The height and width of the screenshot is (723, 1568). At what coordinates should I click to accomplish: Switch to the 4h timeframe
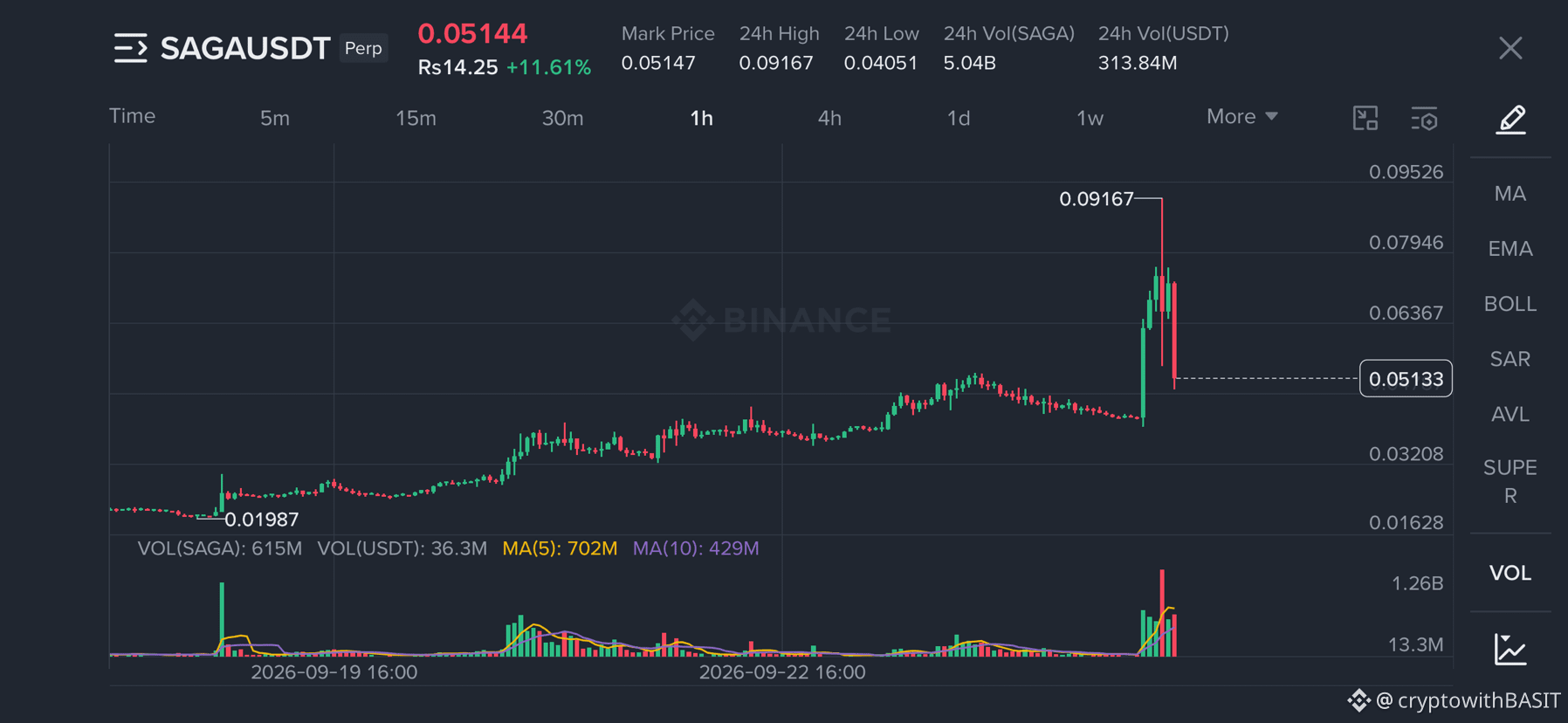click(829, 118)
